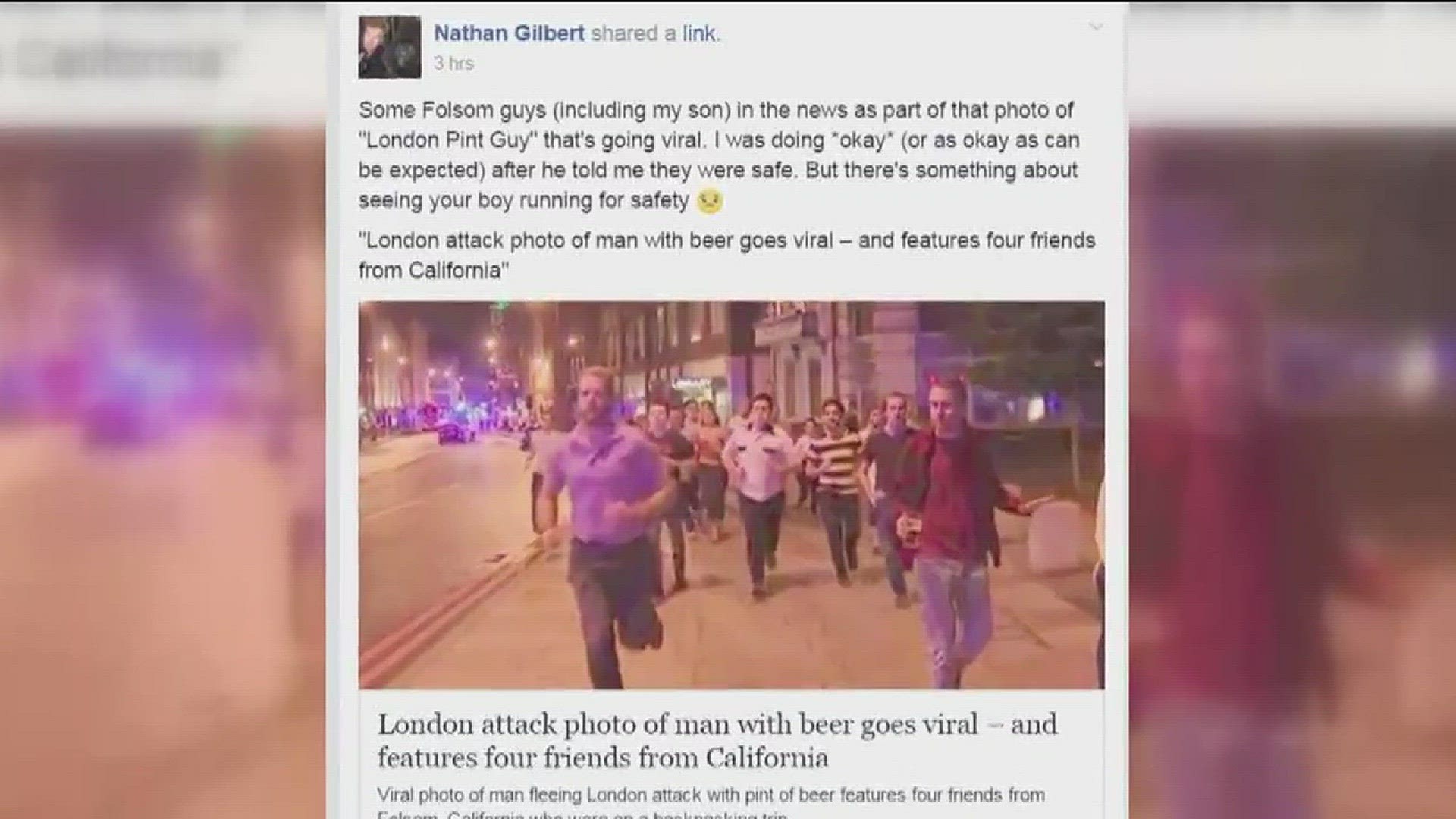This screenshot has width=1456, height=819.
Task: Open the 3 hrs timestamp link
Action: [x=453, y=64]
